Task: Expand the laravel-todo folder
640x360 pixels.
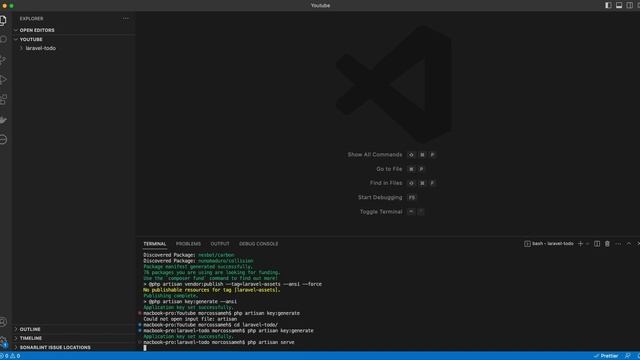Action: click(x=74, y=48)
